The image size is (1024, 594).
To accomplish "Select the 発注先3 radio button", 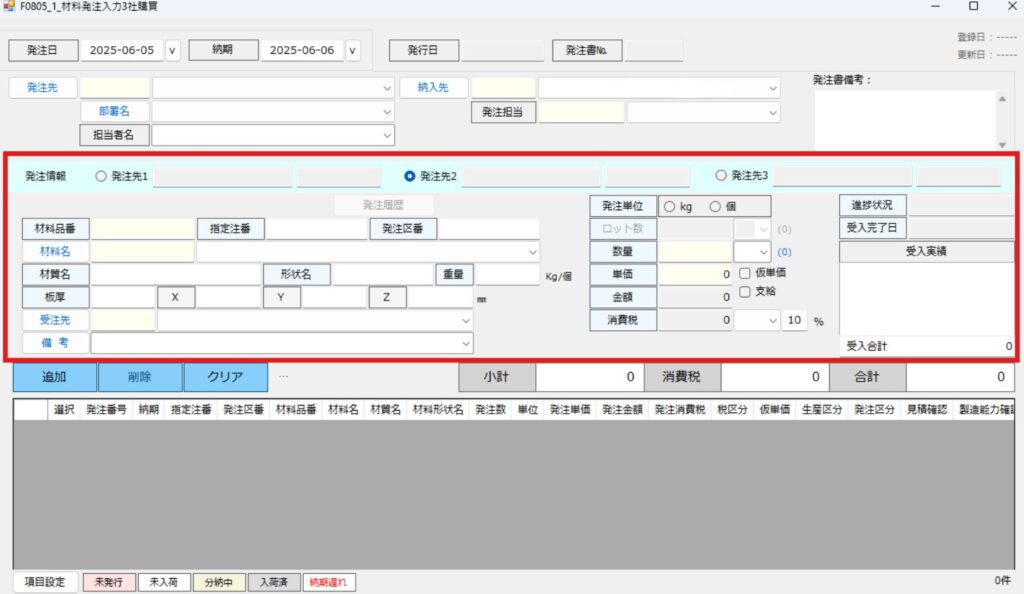I will point(721,176).
